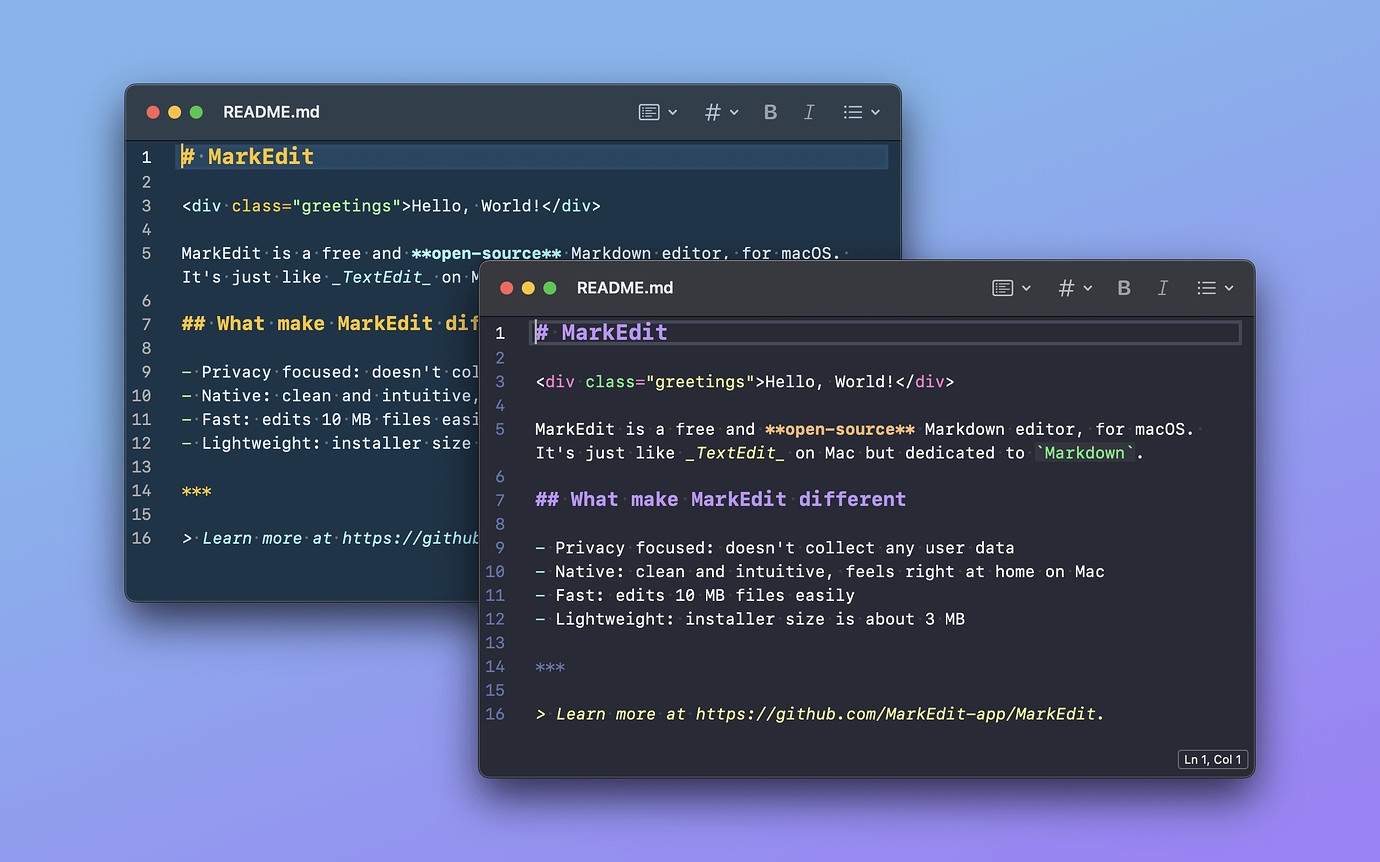Image resolution: width=1380 pixels, height=862 pixels.
Task: Click the green `Markdown` code text
Action: click(1085, 453)
